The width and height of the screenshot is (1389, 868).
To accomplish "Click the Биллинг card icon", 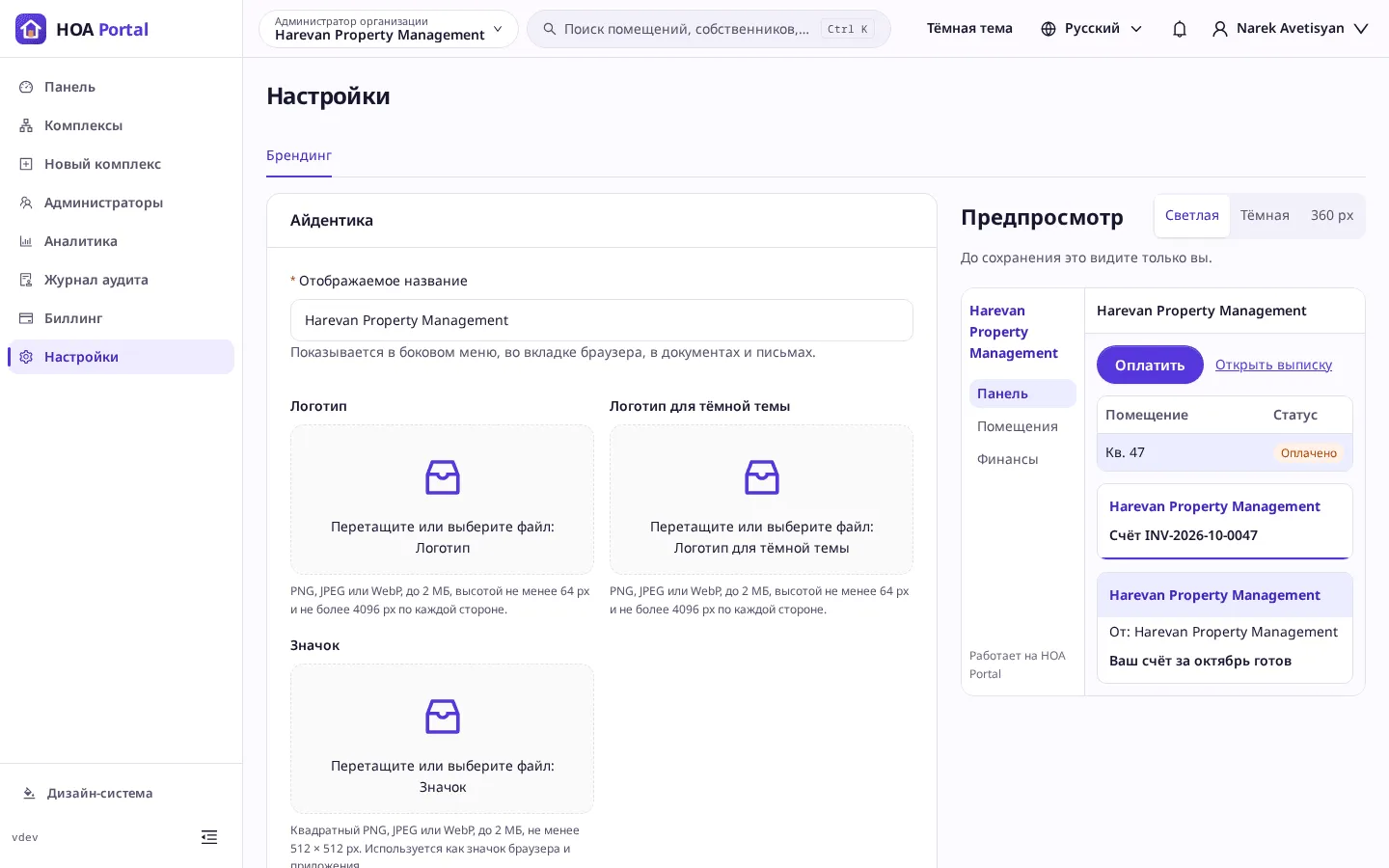I will click(26, 318).
